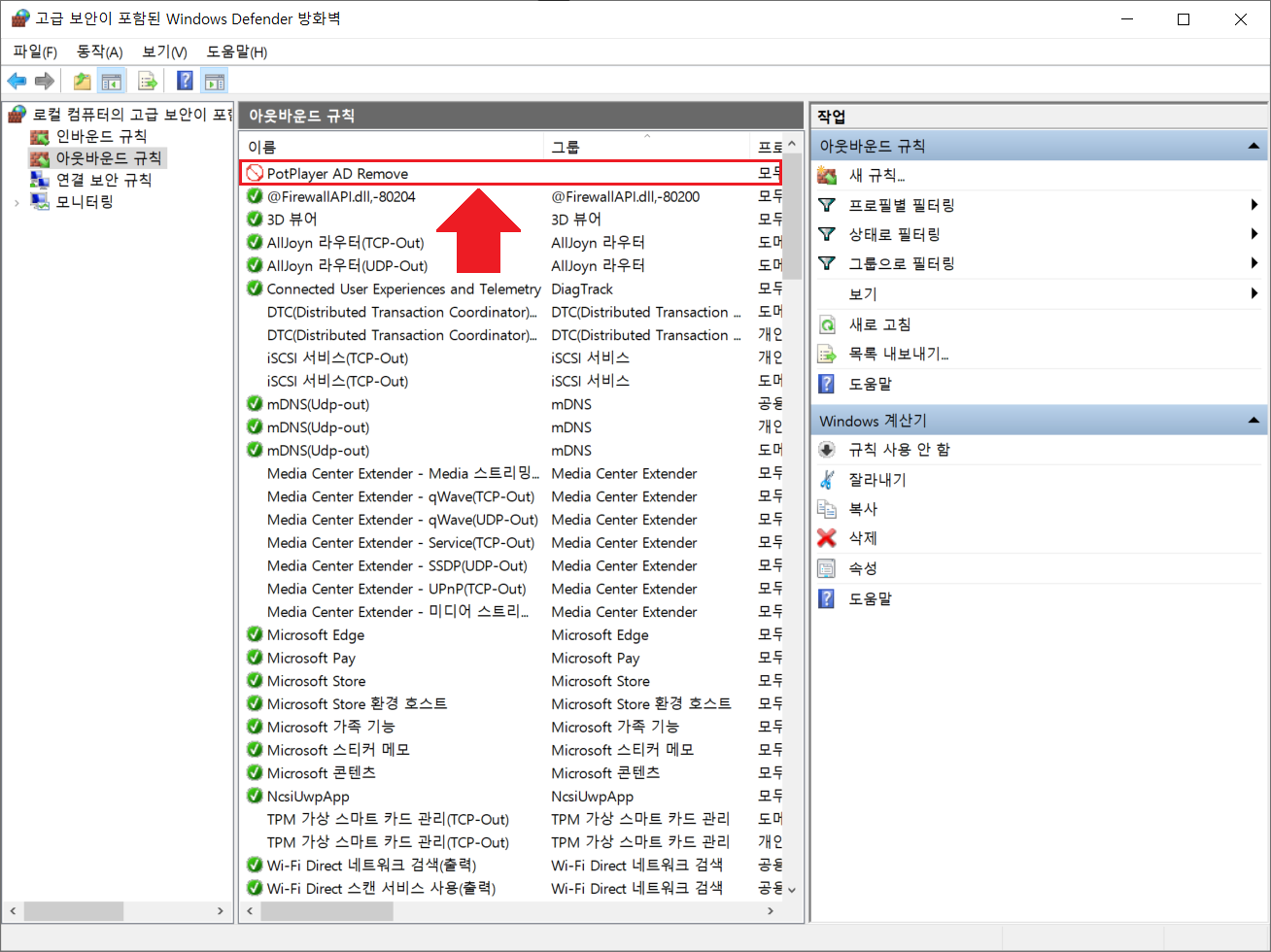This screenshot has height=952, width=1271.
Task: Expand the 모니터링 tree node
Action: pyautogui.click(x=17, y=203)
